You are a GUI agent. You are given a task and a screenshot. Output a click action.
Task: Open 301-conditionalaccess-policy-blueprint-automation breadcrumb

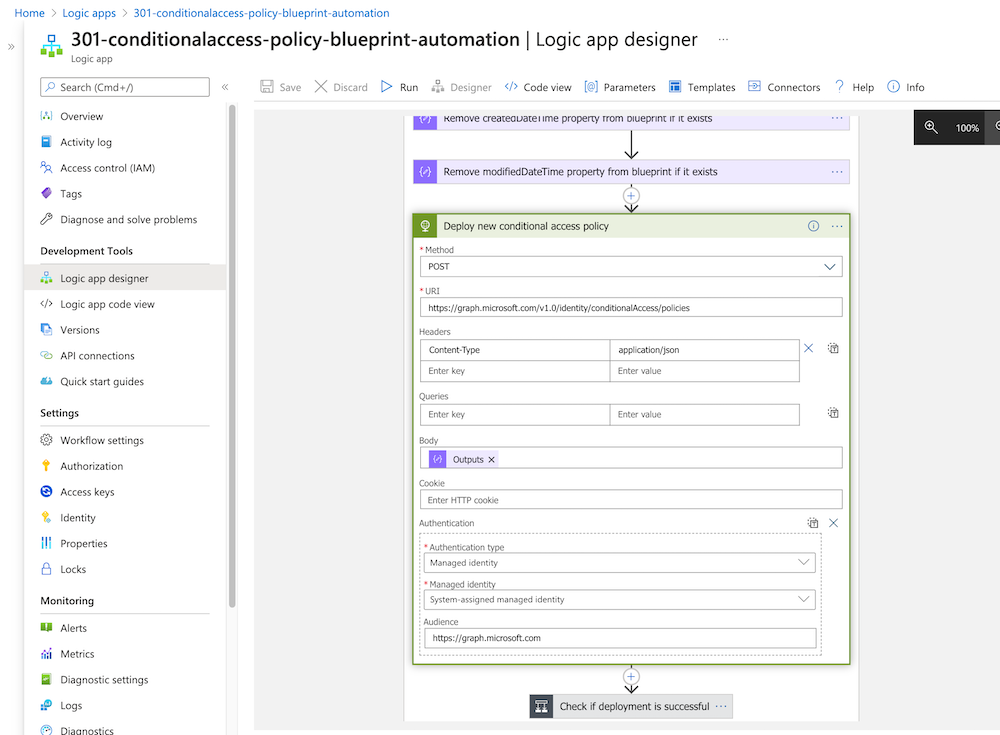pos(261,13)
